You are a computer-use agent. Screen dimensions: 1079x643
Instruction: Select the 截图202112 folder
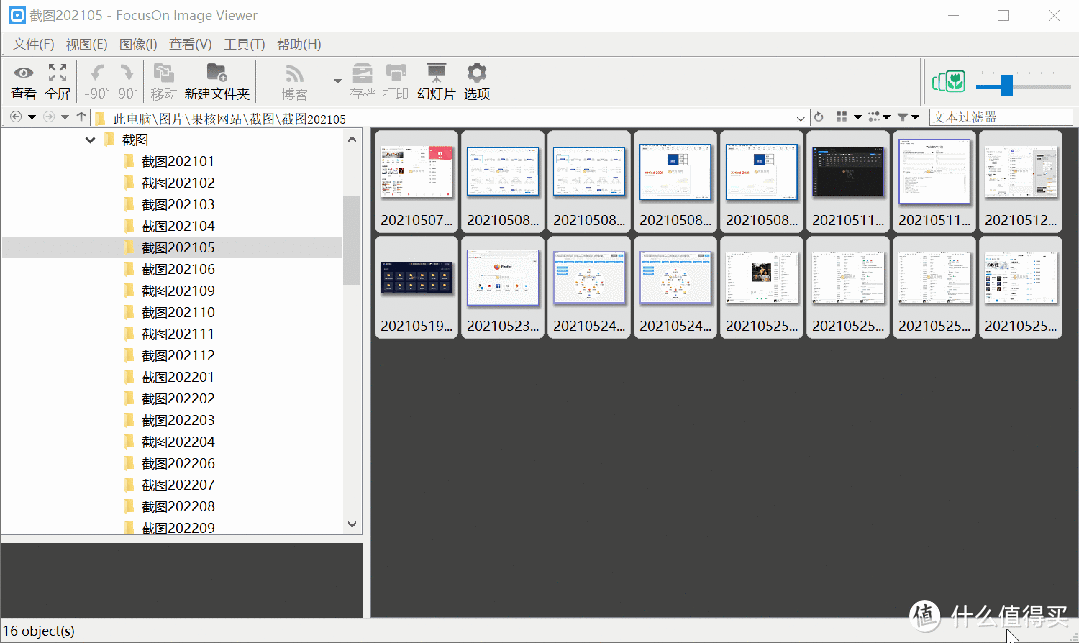click(x=178, y=355)
